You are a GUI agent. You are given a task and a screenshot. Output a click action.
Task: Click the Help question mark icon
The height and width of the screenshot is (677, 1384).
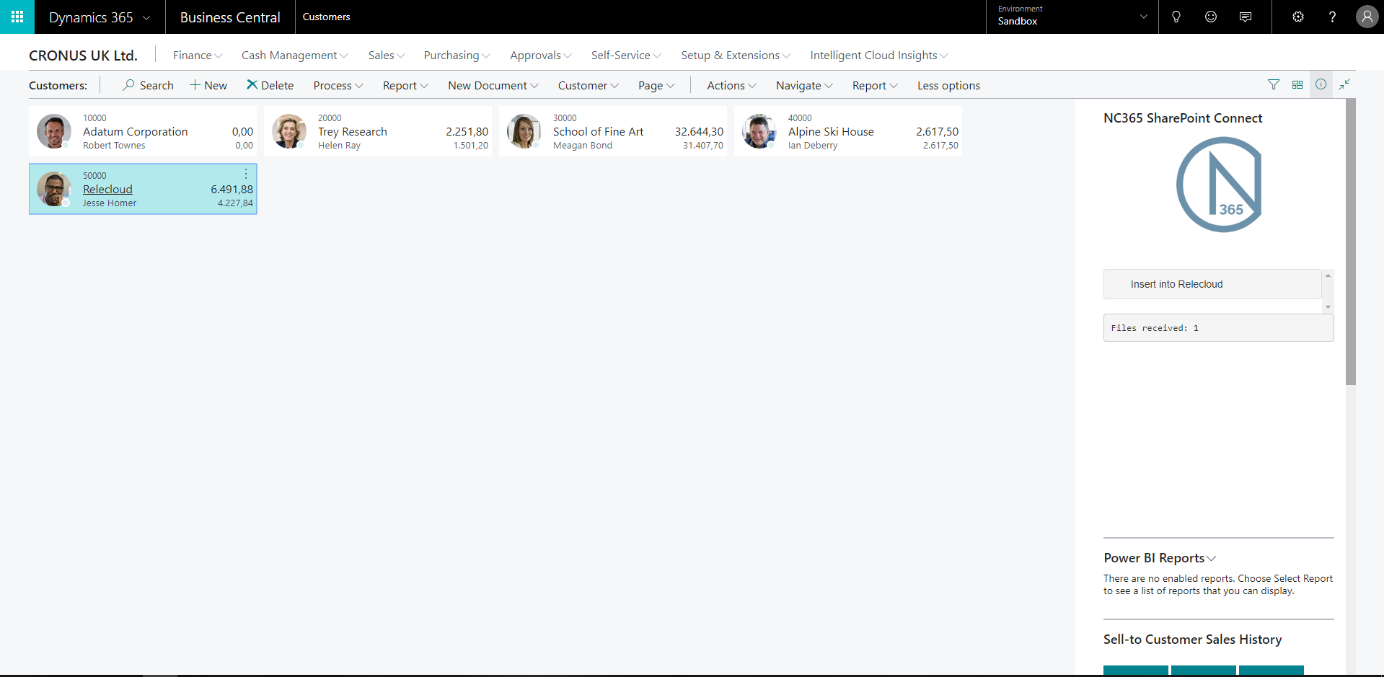click(x=1332, y=17)
